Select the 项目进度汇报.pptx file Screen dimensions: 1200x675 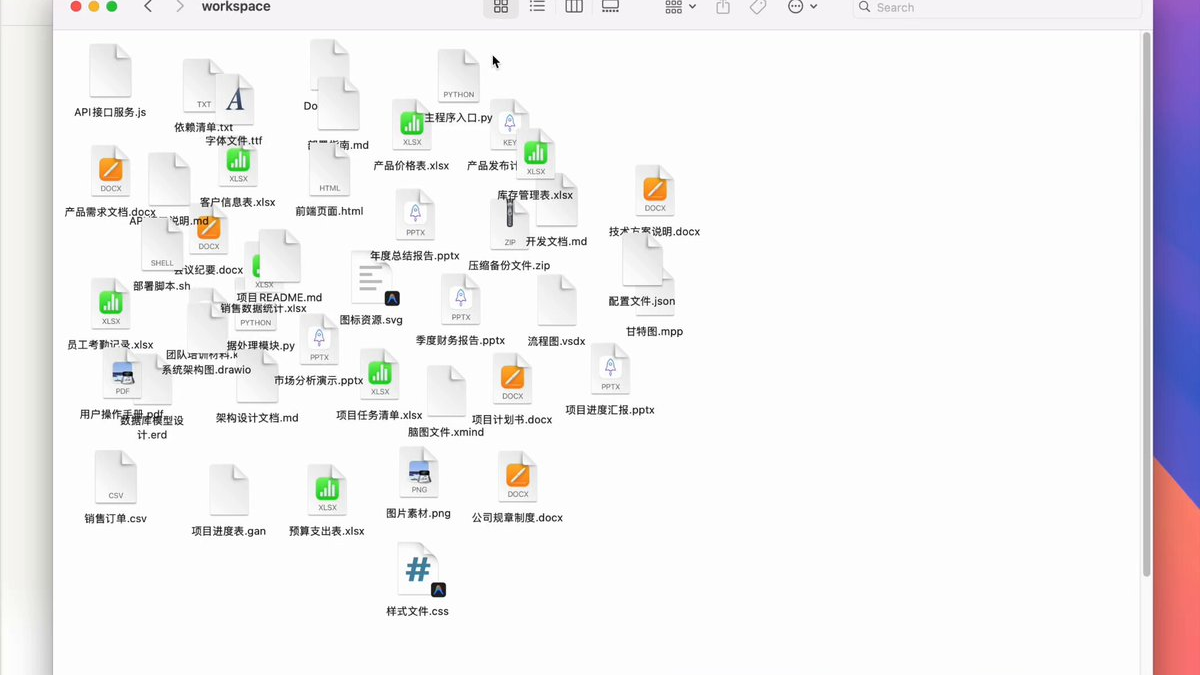610,370
